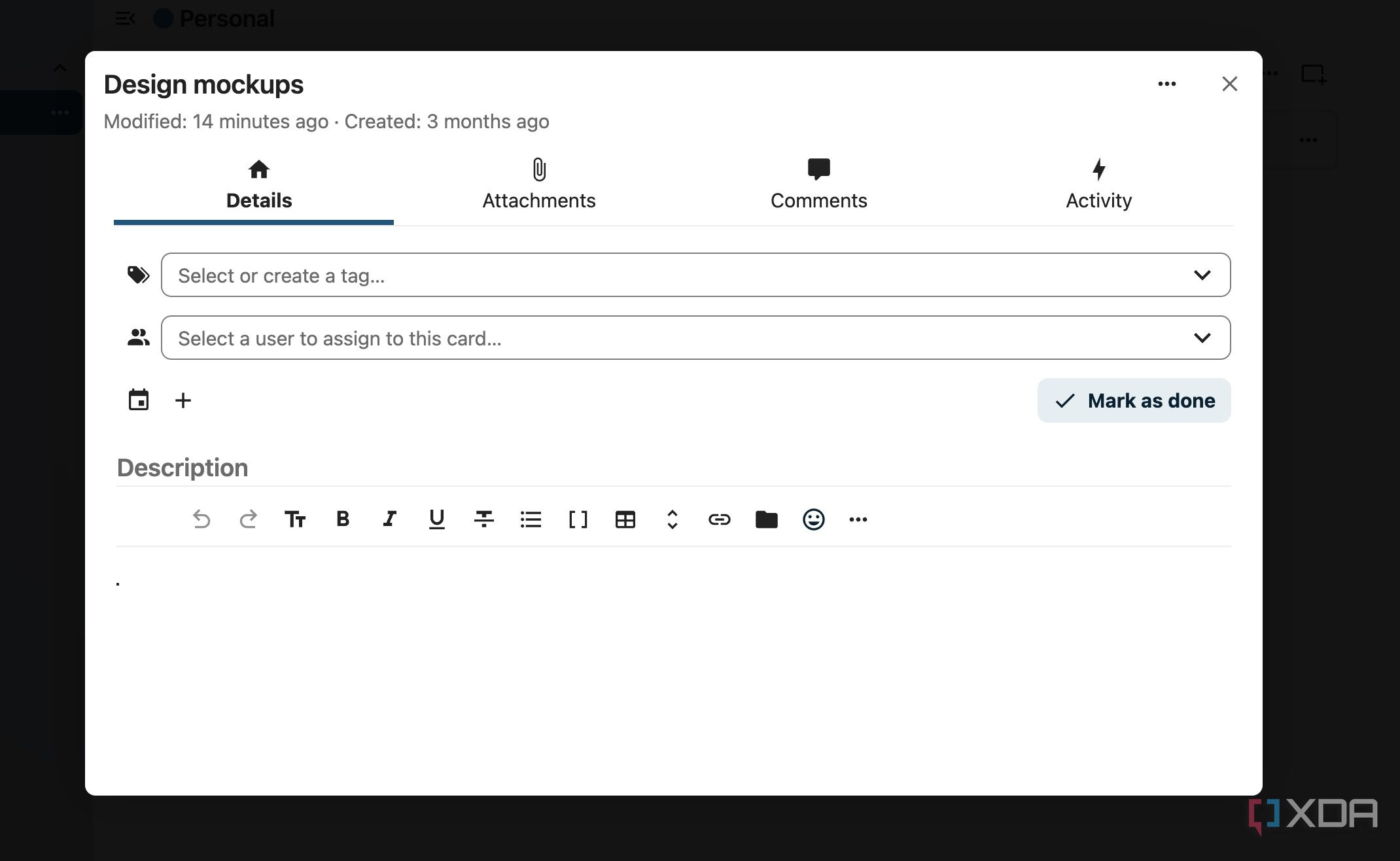
Task: Toggle bold formatting in the editor
Action: point(343,519)
